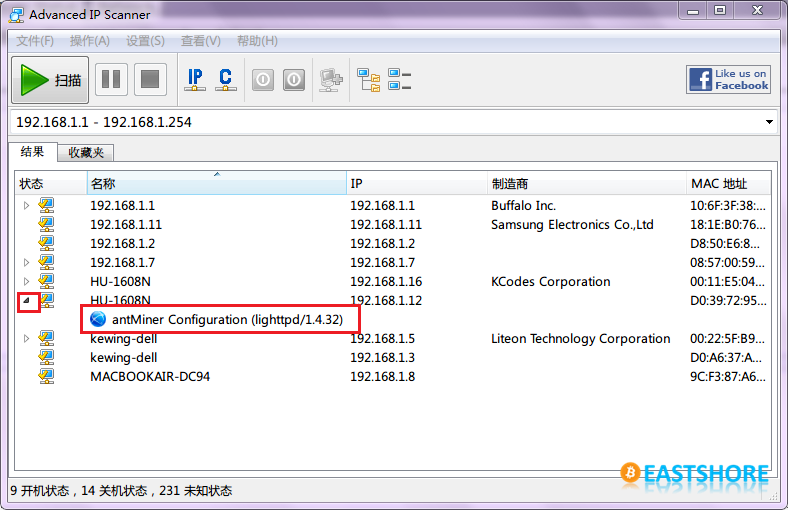Select antMiner Configuration (lighttpd/1.4.32)
The image size is (788, 510).
tap(227, 320)
